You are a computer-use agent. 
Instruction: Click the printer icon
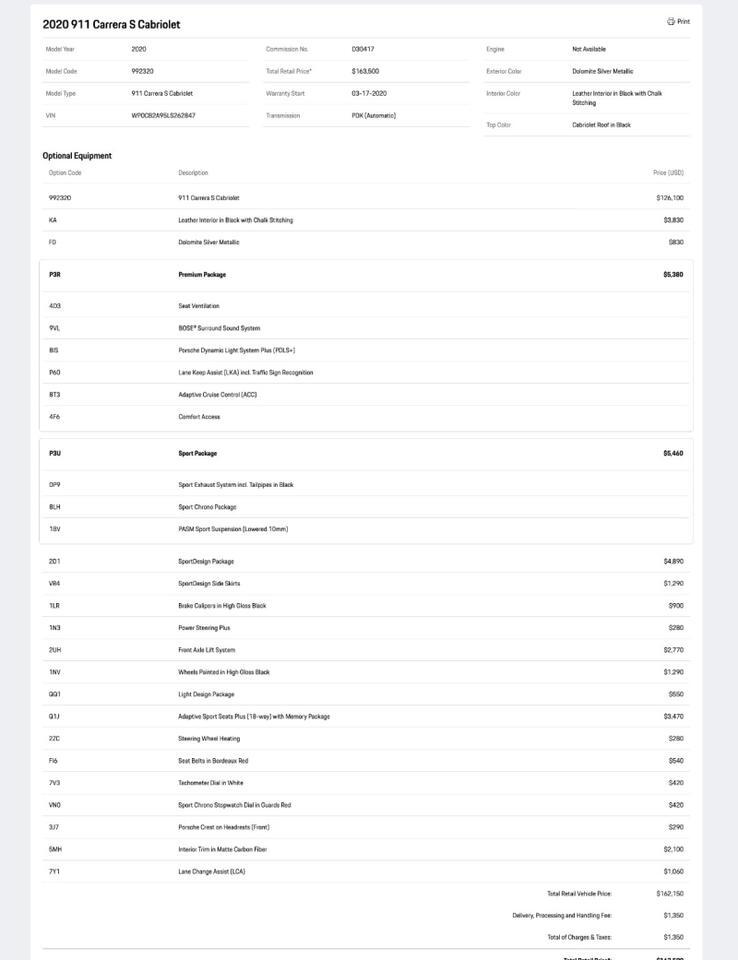tap(671, 21)
